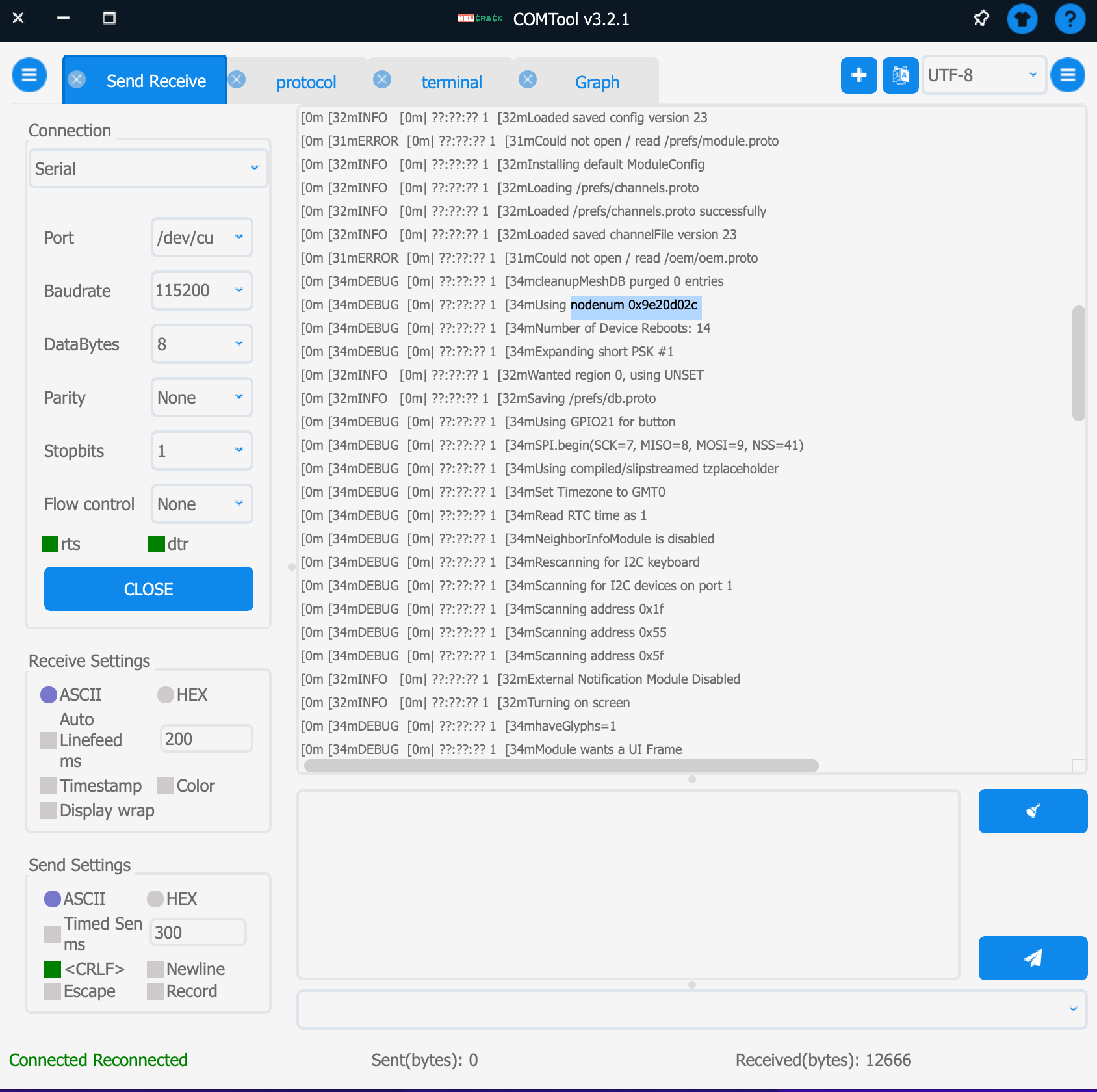This screenshot has width=1097, height=1092.
Task: Close the Send Receive tab with its X icon
Action: (x=77, y=79)
